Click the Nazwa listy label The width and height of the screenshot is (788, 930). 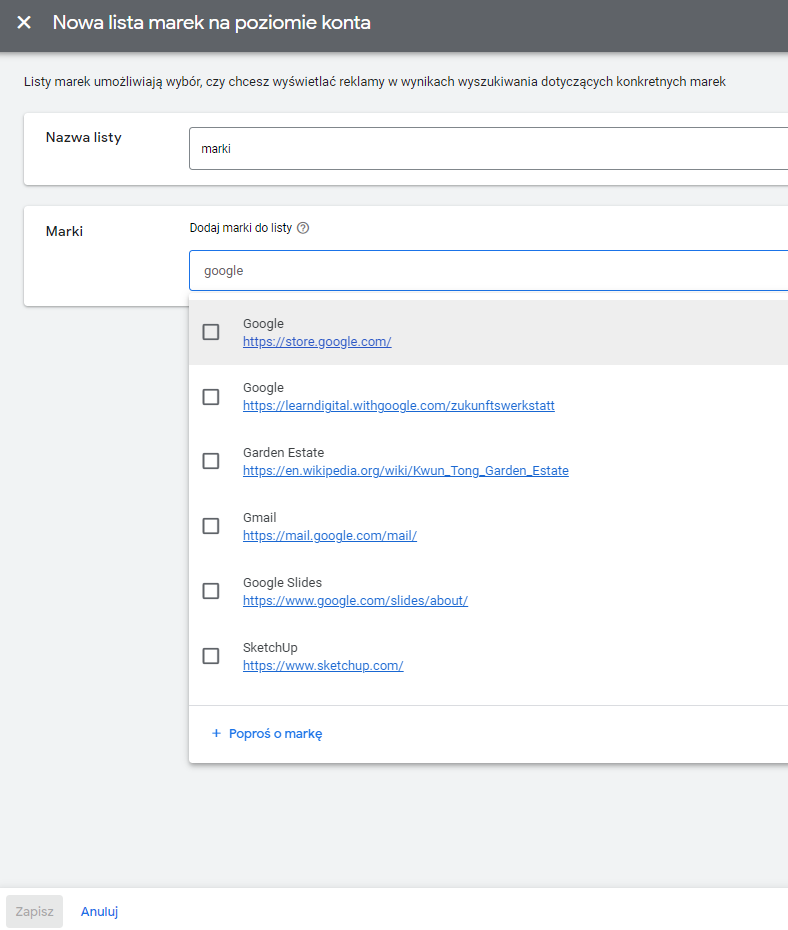[84, 138]
